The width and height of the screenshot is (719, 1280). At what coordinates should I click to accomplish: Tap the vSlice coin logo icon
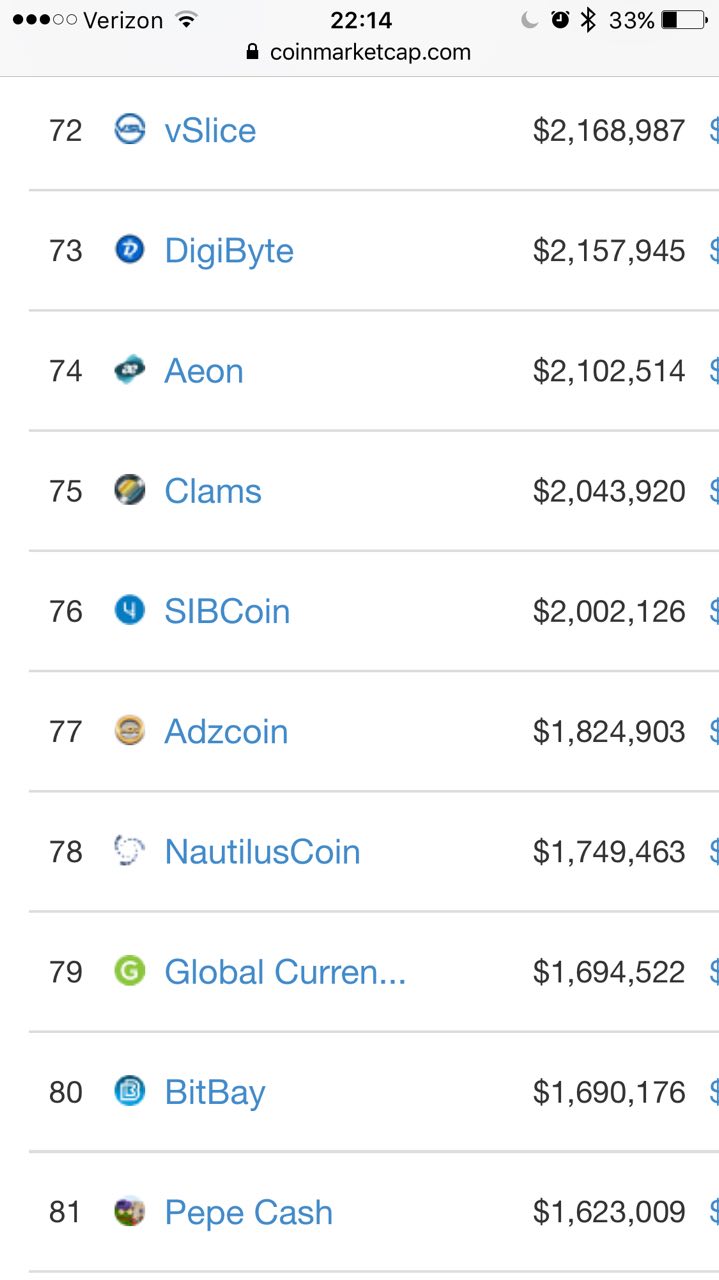(x=130, y=130)
